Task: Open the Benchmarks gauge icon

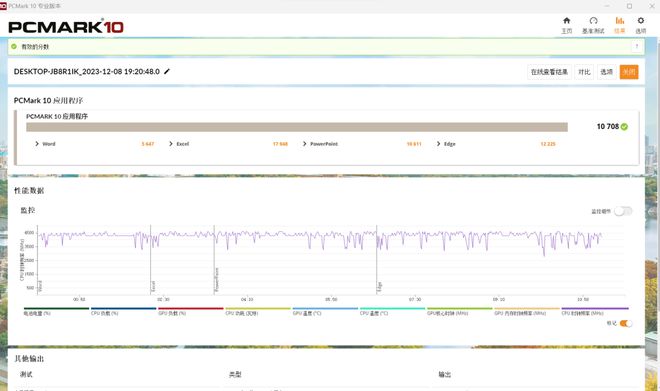Action: [x=593, y=21]
